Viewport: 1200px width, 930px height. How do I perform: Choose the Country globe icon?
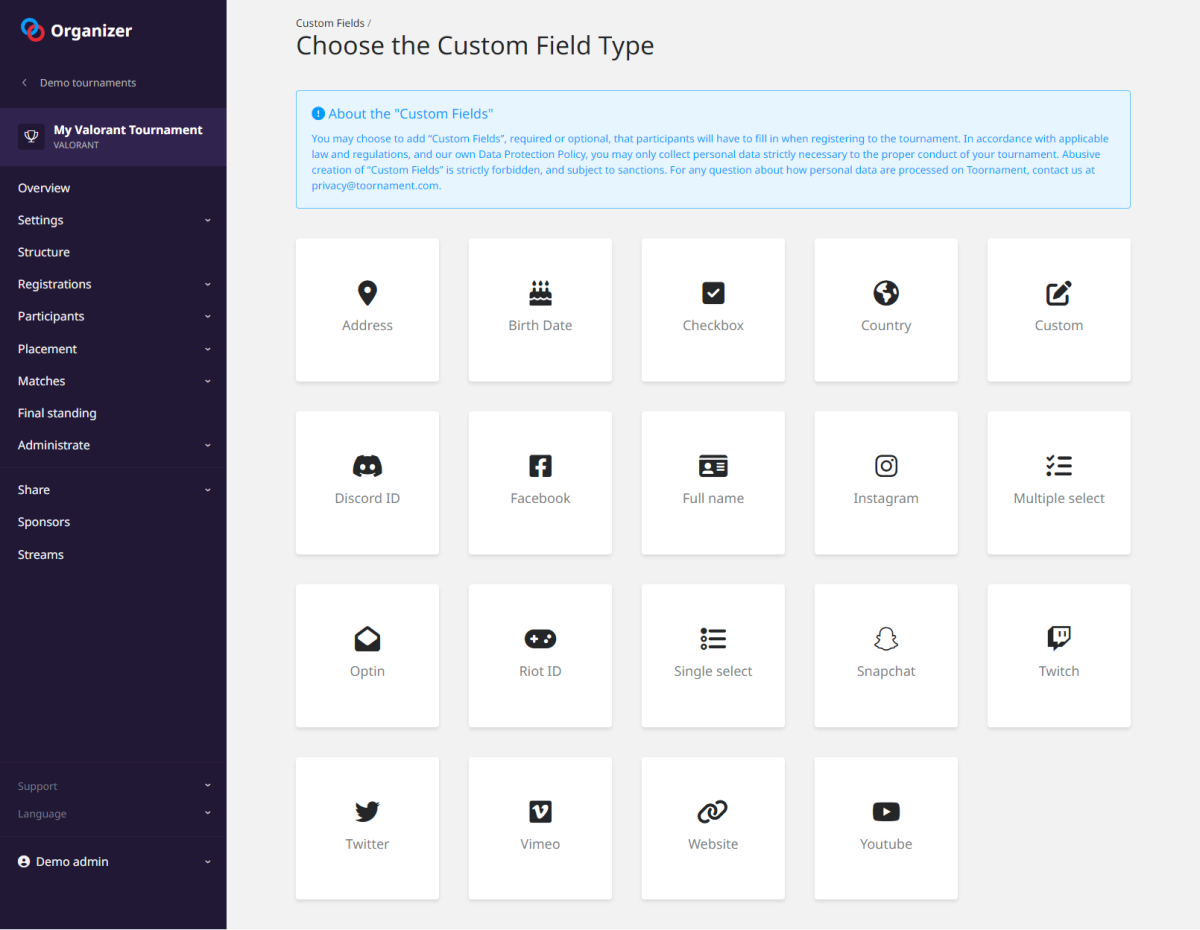click(x=885, y=293)
